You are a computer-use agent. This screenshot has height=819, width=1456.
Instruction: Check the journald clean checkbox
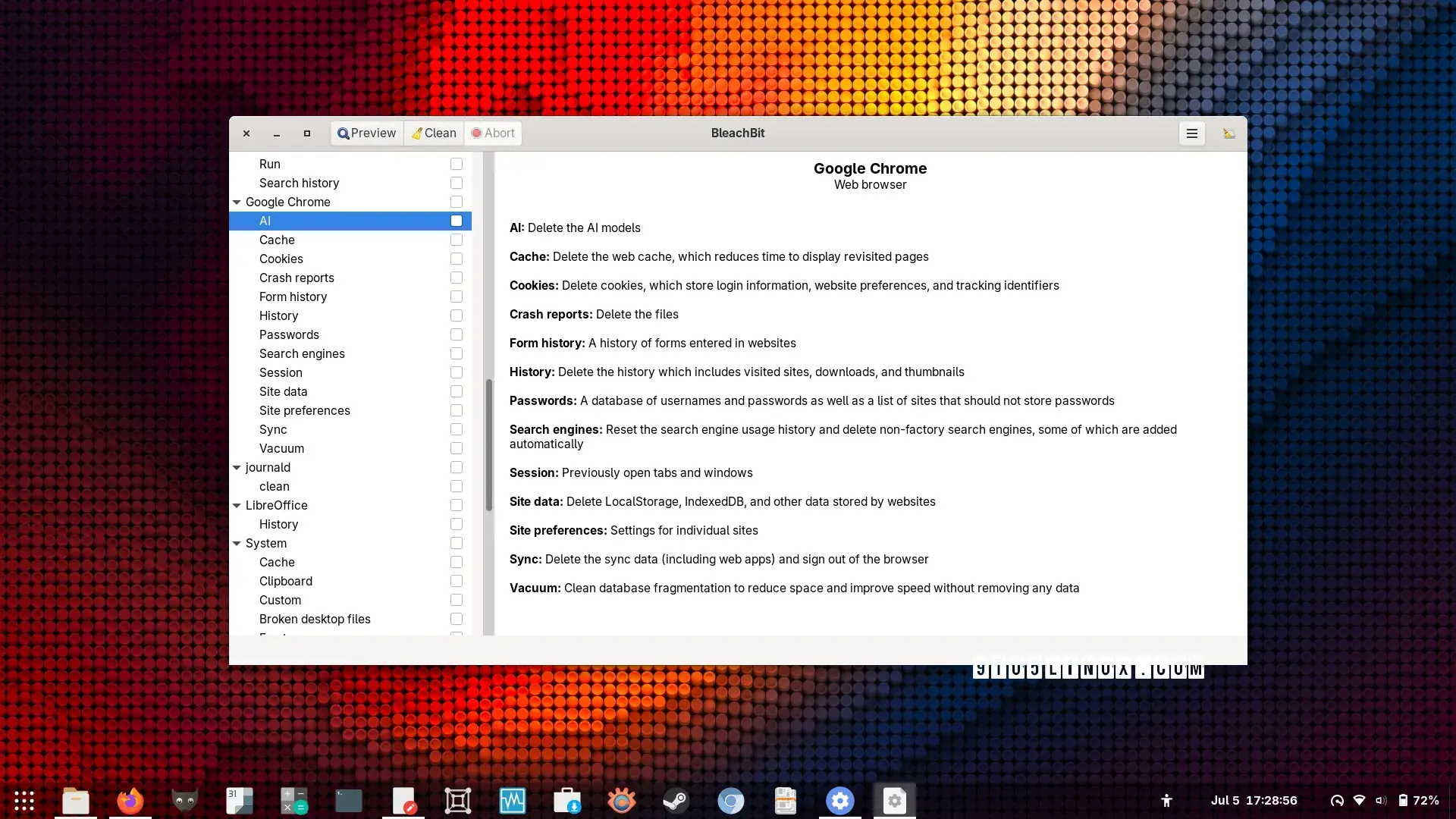pyautogui.click(x=457, y=487)
